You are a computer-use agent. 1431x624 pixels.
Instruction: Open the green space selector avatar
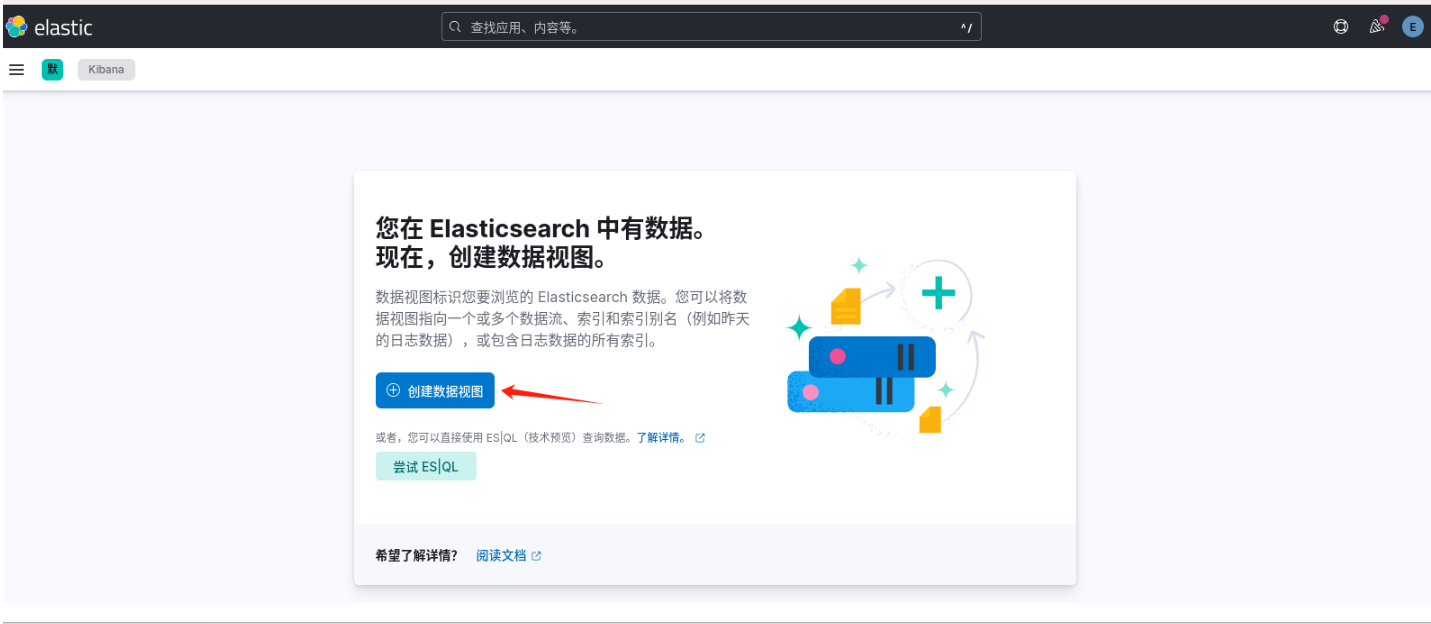point(52,69)
